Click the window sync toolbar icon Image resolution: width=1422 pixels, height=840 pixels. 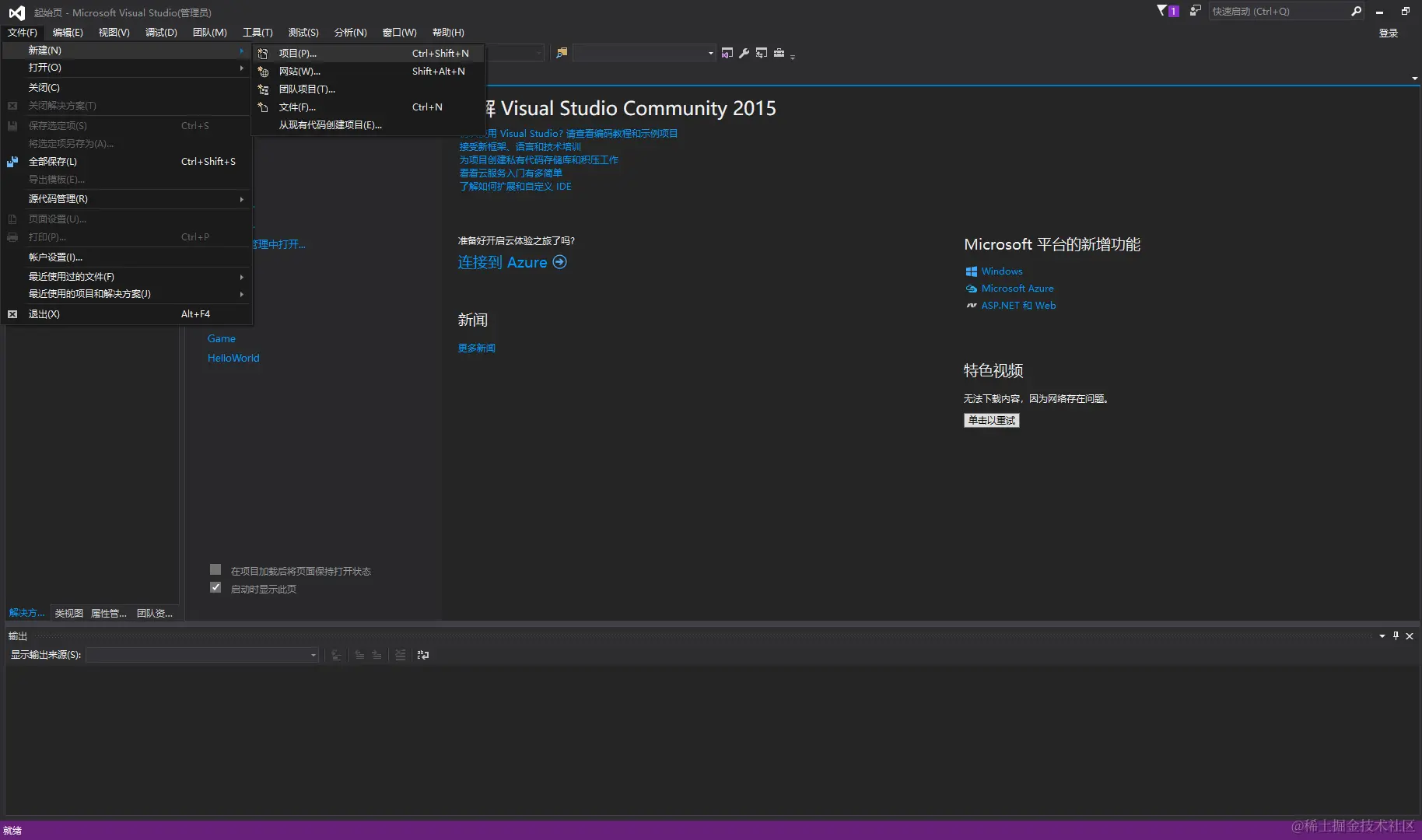762,53
